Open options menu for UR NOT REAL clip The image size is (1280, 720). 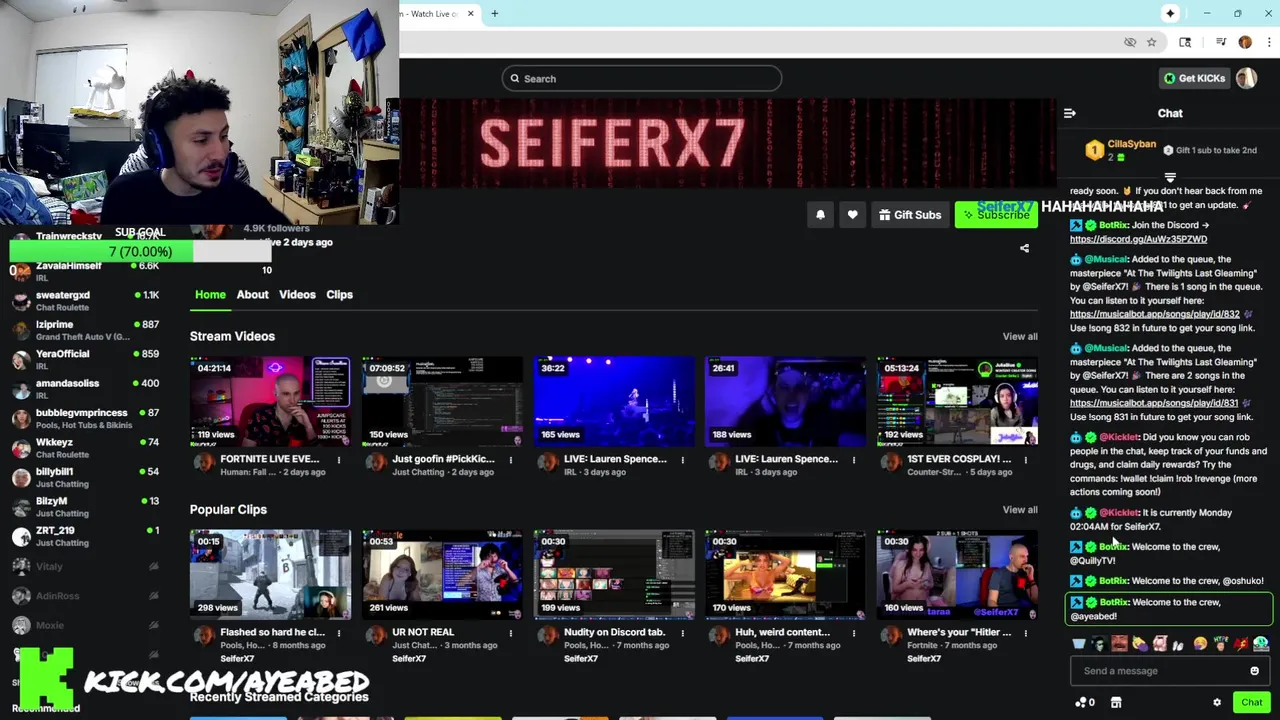[510, 633]
